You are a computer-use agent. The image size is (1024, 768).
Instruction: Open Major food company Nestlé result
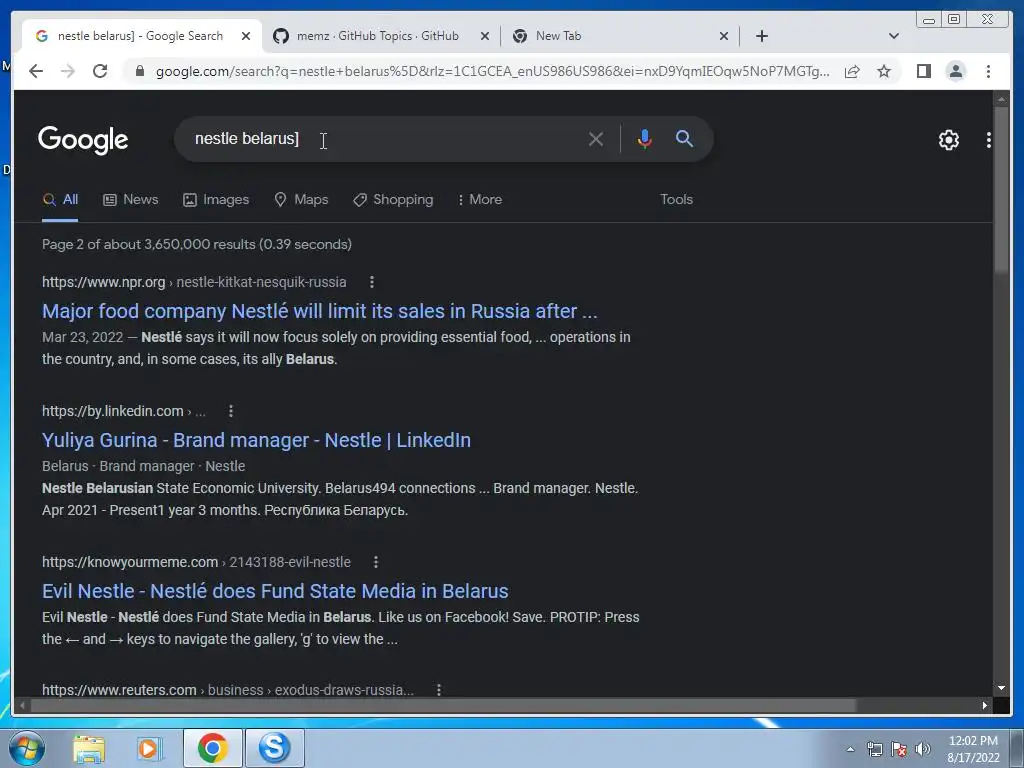[x=319, y=312]
